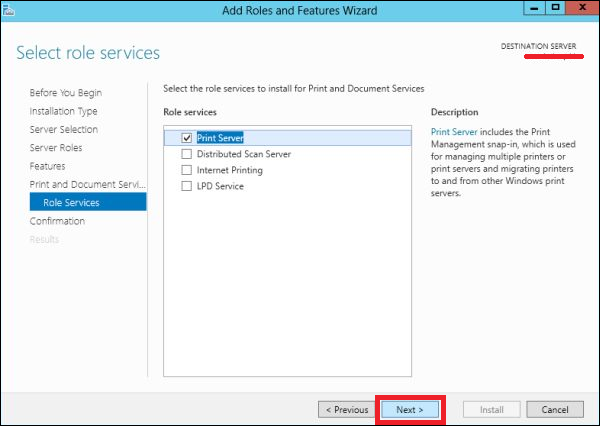Open the Features step
Image resolution: width=600 pixels, height=426 pixels.
47,166
